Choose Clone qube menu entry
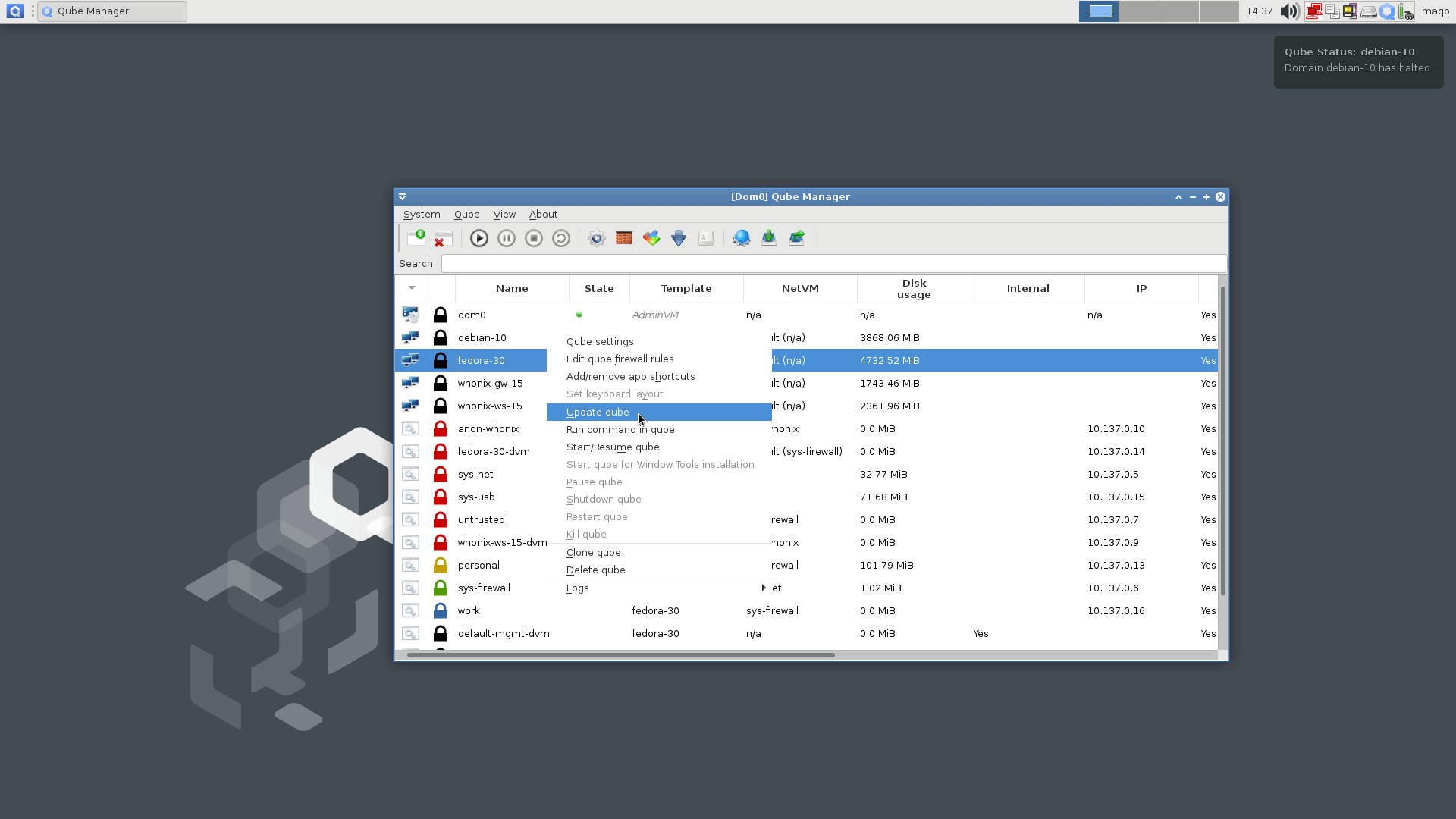 (x=659, y=553)
